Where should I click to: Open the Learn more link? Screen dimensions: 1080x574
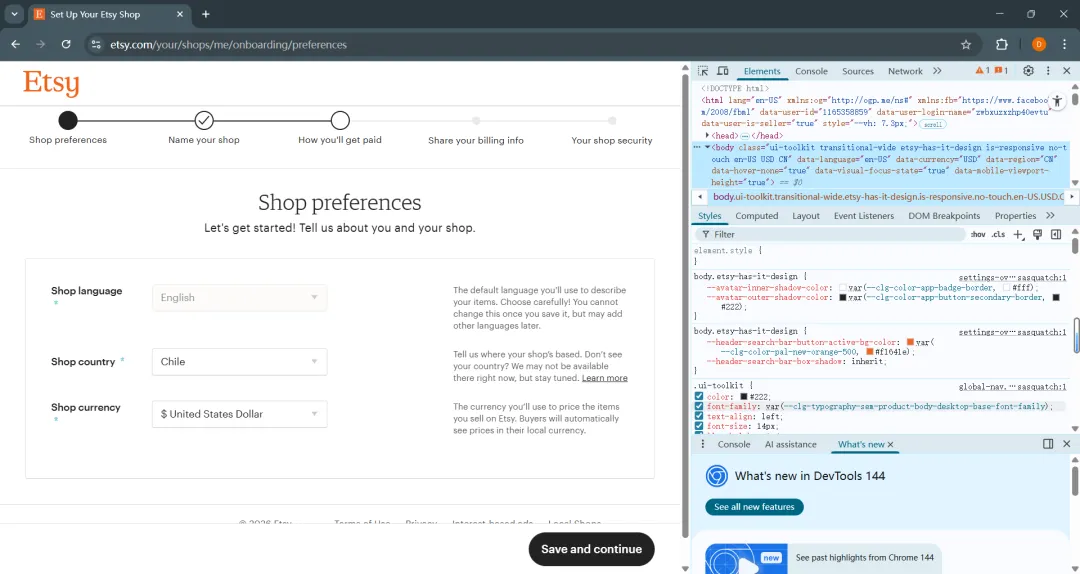605,378
